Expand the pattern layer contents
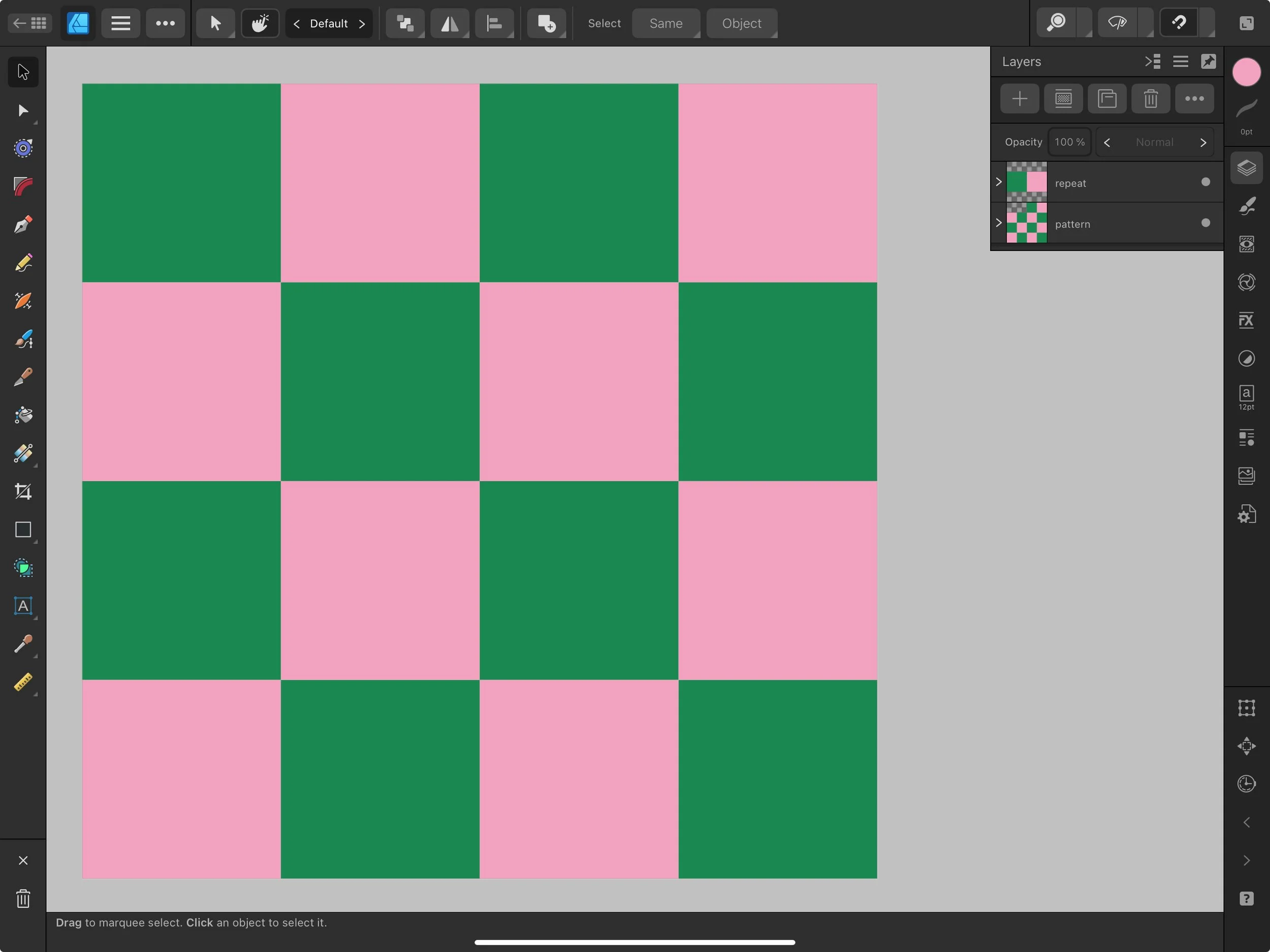Screen dimensions: 1270x952 pos(998,224)
